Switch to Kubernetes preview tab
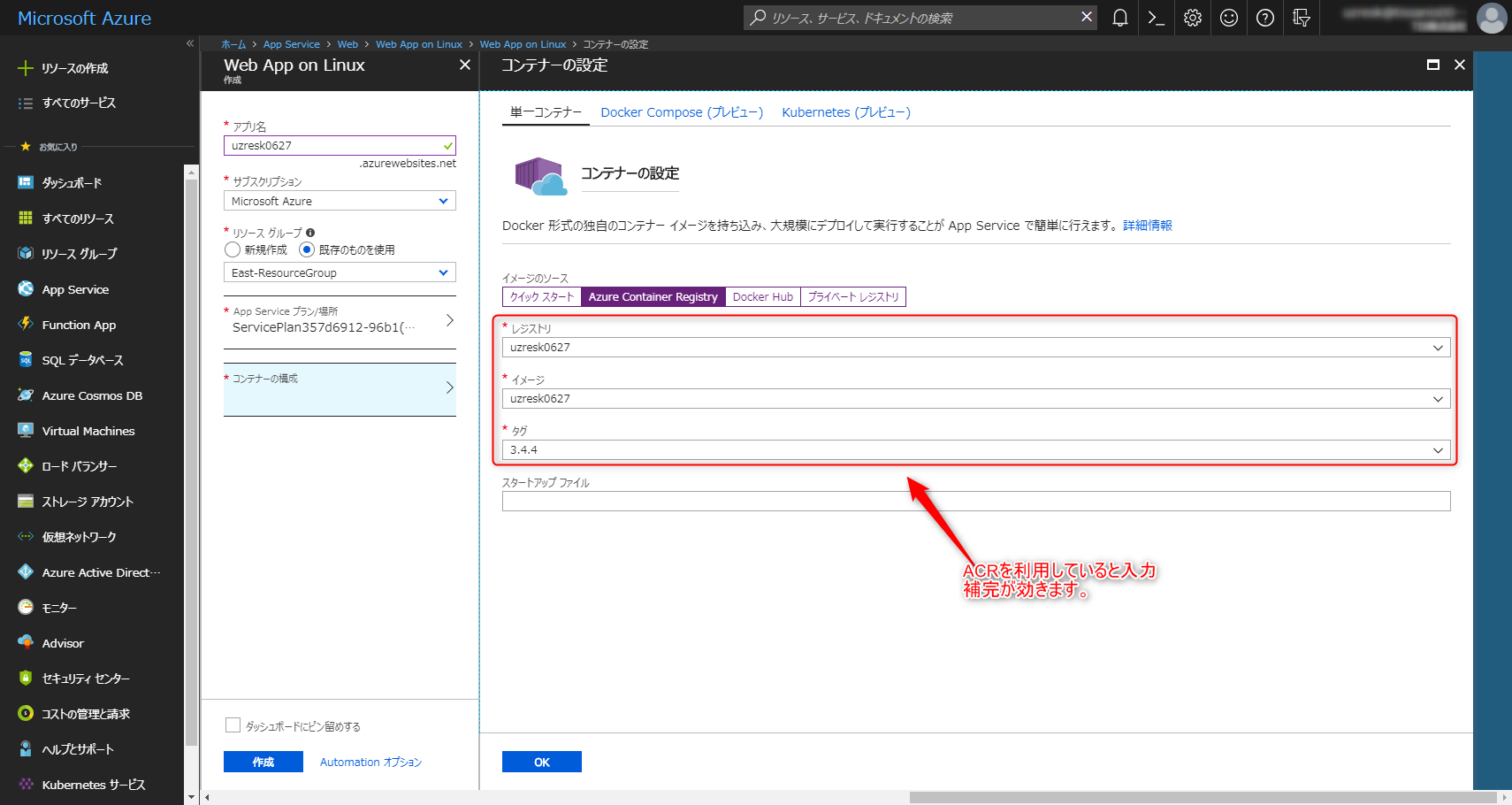This screenshot has width=1512, height=805. click(x=846, y=112)
